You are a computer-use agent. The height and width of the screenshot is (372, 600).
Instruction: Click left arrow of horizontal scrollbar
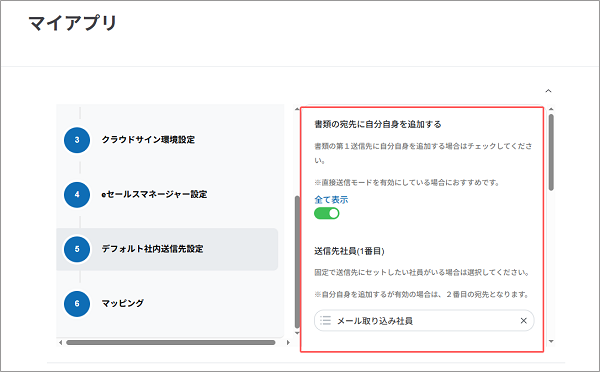pos(60,343)
